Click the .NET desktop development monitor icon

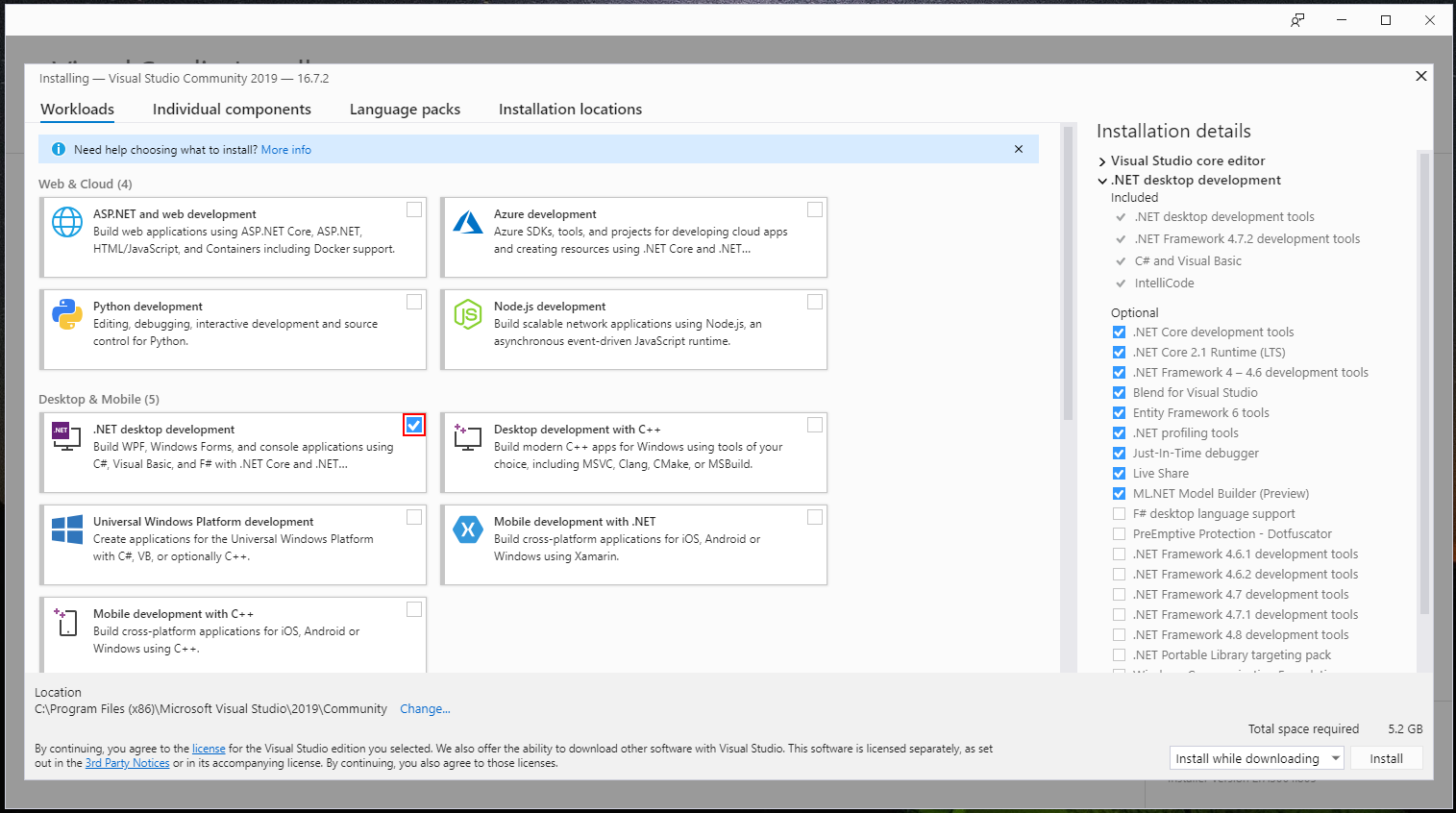coord(67,436)
